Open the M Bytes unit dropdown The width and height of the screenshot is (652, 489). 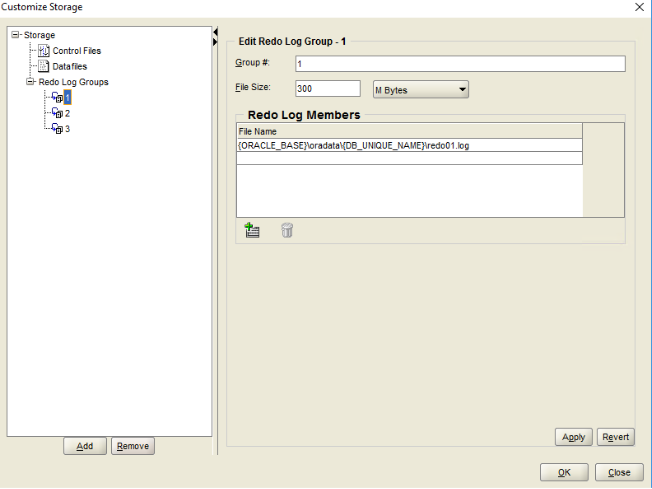[420, 90]
